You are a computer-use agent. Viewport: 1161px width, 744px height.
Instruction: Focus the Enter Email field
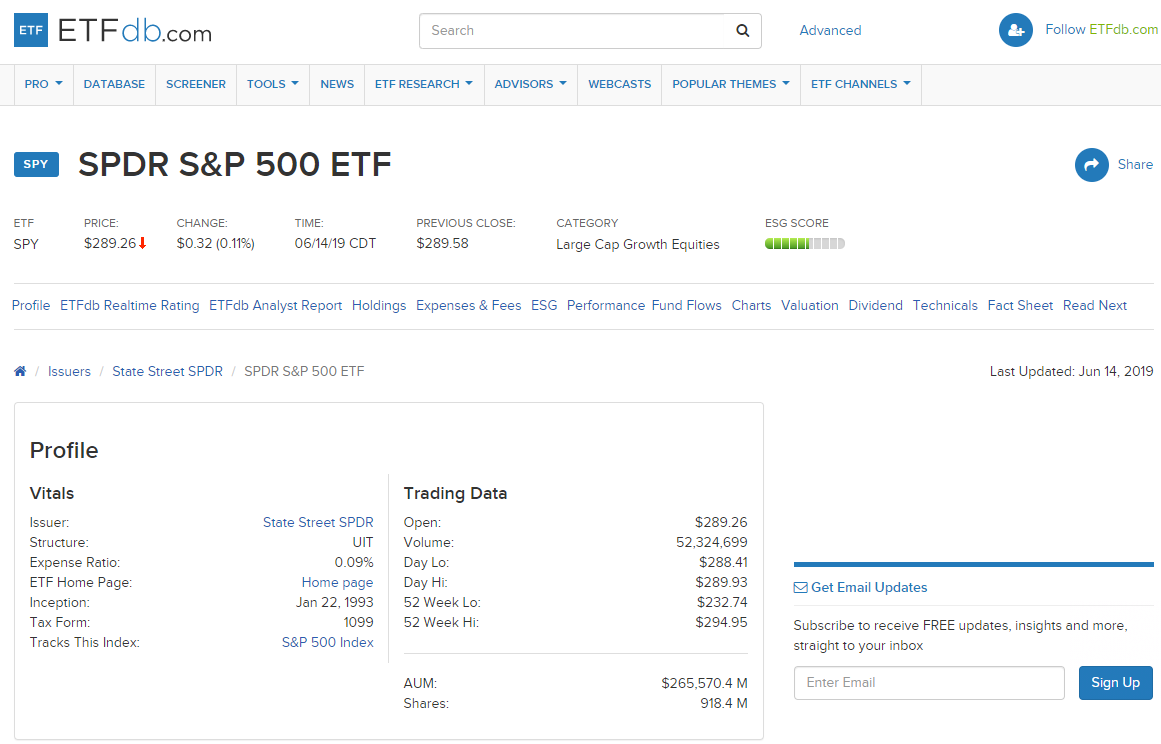pyautogui.click(x=929, y=683)
